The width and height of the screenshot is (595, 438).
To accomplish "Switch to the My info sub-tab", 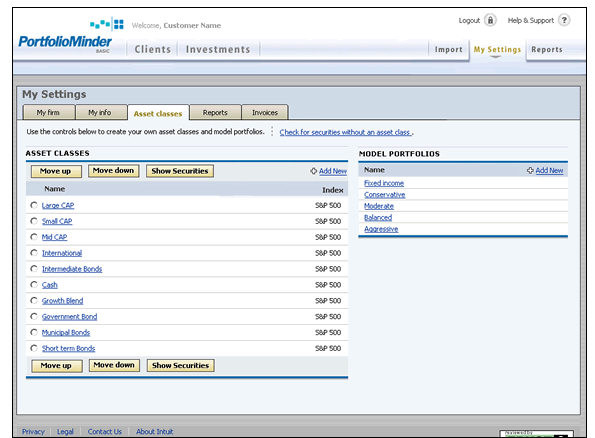I will click(x=100, y=112).
